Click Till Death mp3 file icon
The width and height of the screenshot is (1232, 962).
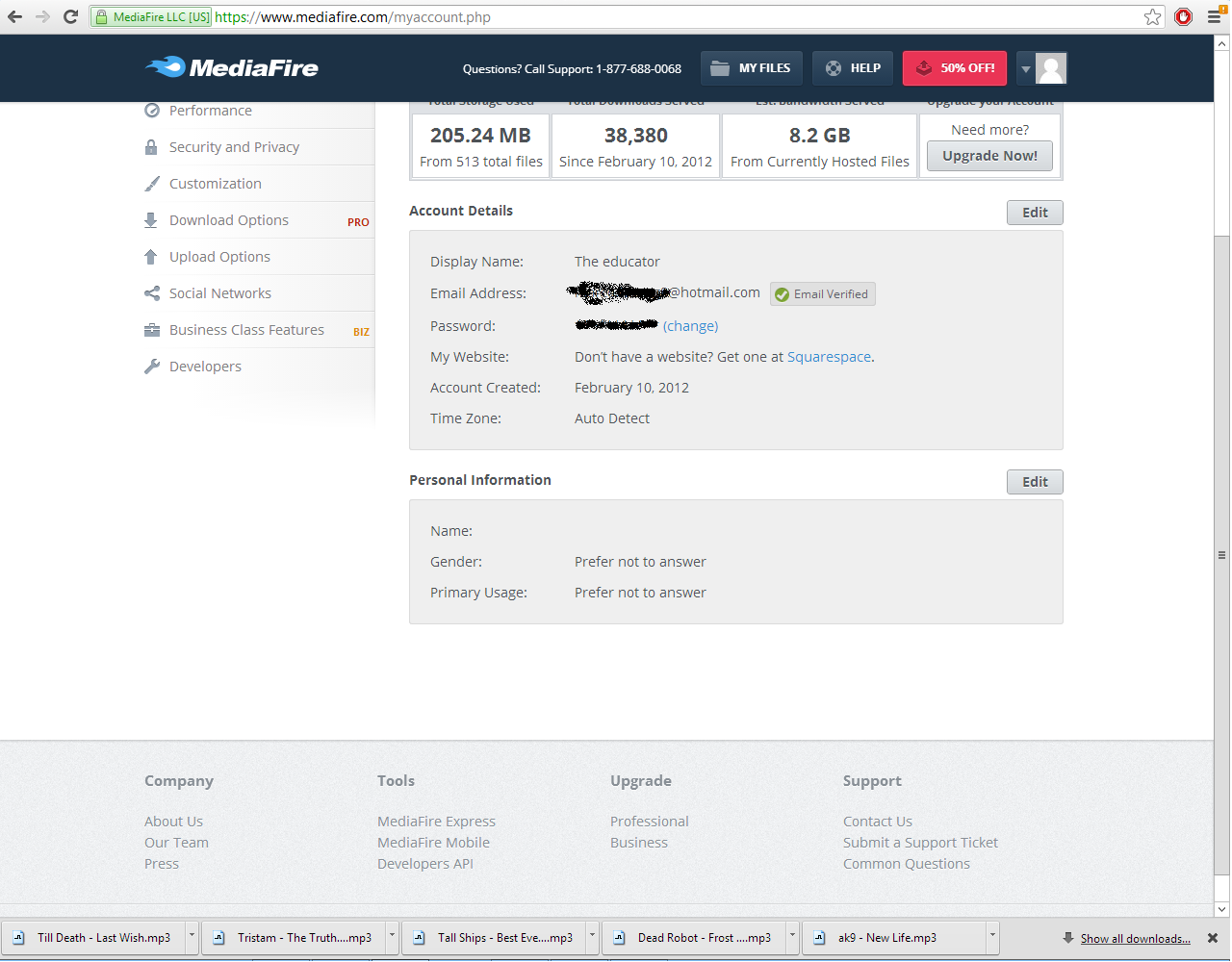point(18,938)
